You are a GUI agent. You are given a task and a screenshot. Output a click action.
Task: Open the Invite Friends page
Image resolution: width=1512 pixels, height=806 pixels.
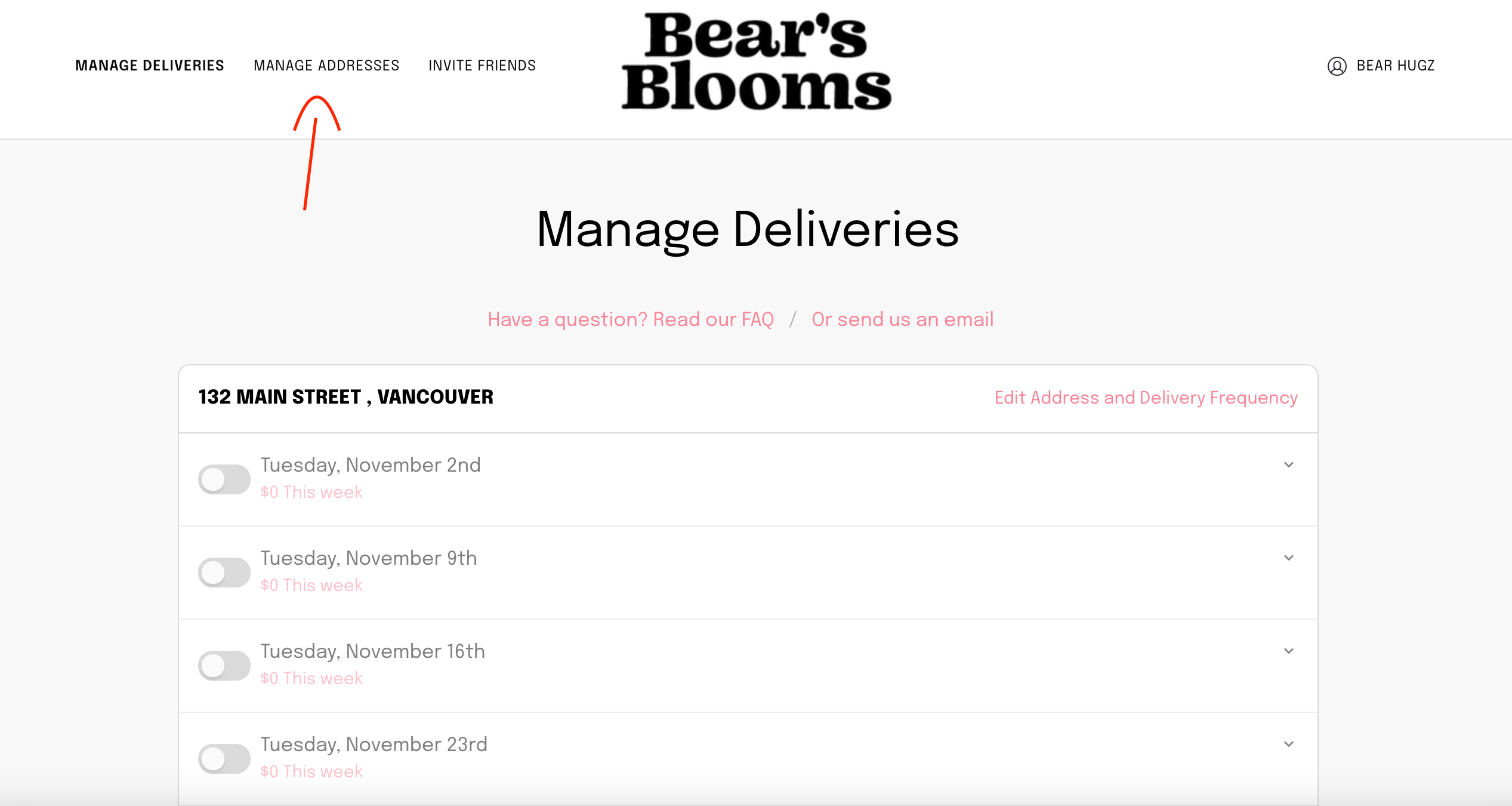tap(482, 66)
